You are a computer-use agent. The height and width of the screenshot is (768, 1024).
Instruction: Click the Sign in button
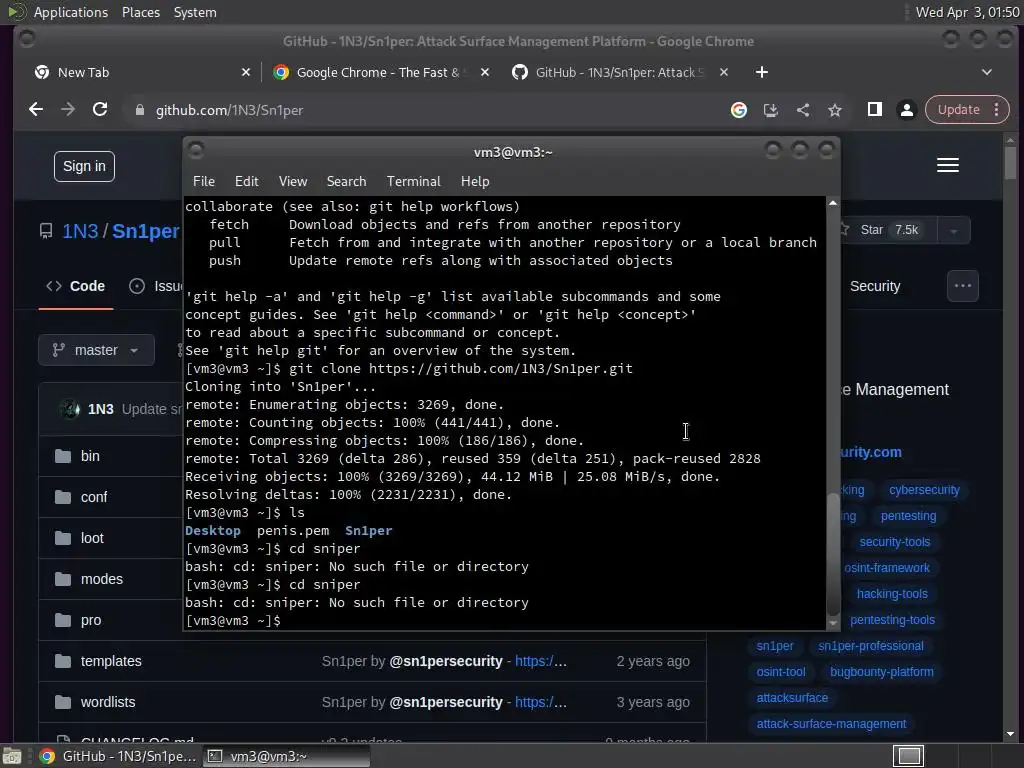(84, 167)
